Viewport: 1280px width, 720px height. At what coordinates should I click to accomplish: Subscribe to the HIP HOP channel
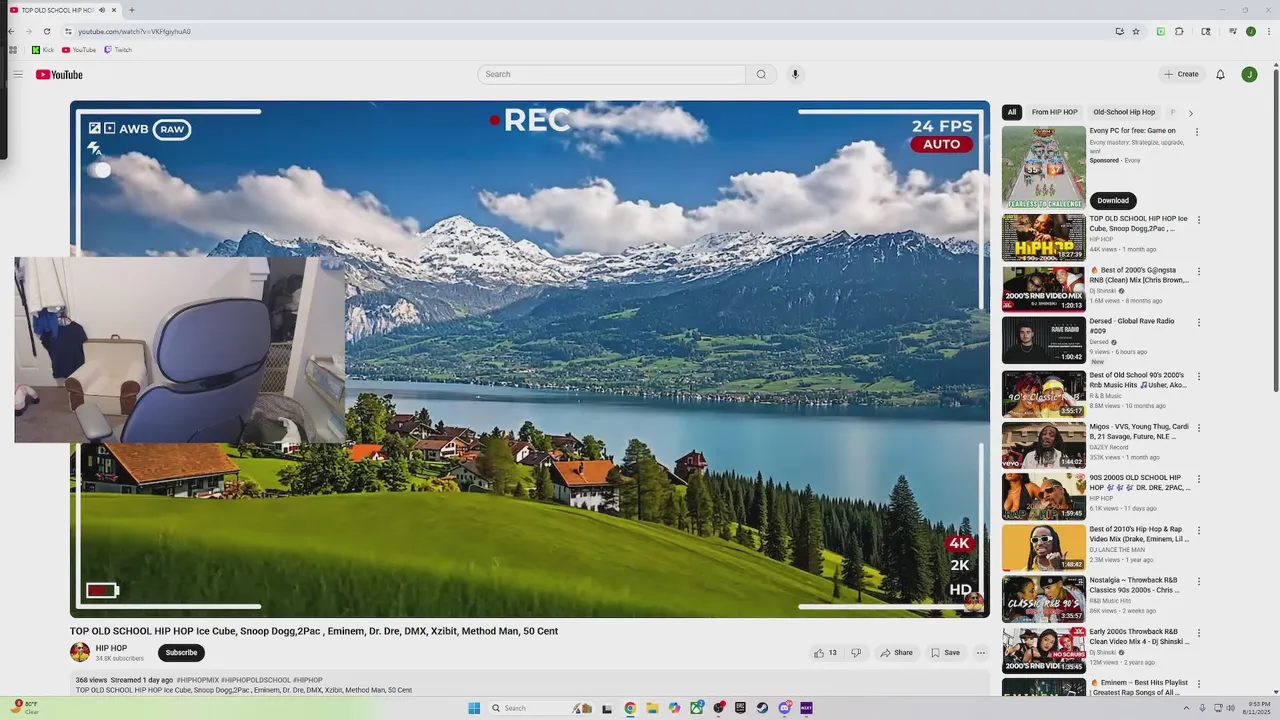click(181, 653)
